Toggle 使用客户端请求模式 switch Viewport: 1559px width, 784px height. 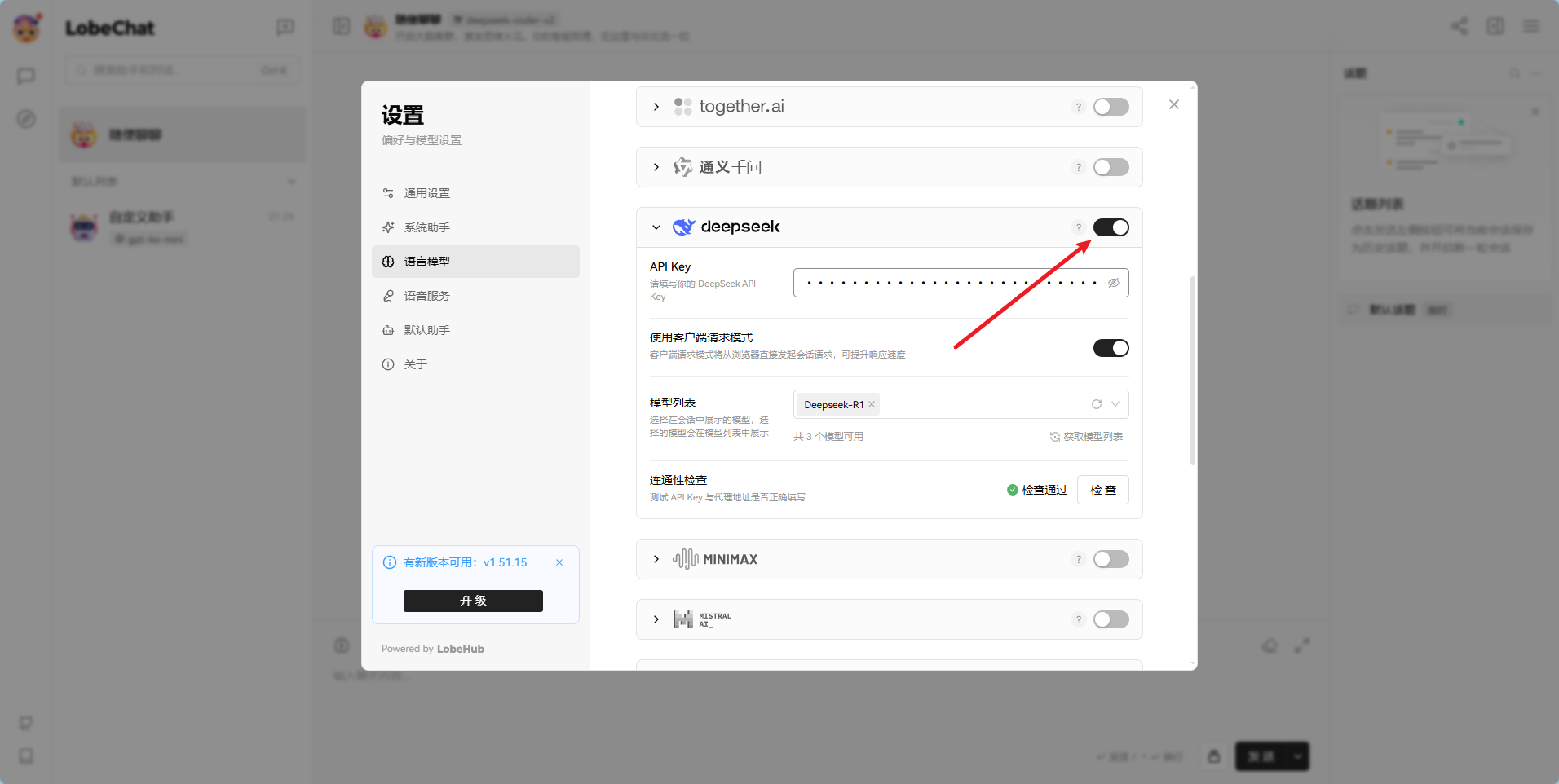coord(1111,348)
